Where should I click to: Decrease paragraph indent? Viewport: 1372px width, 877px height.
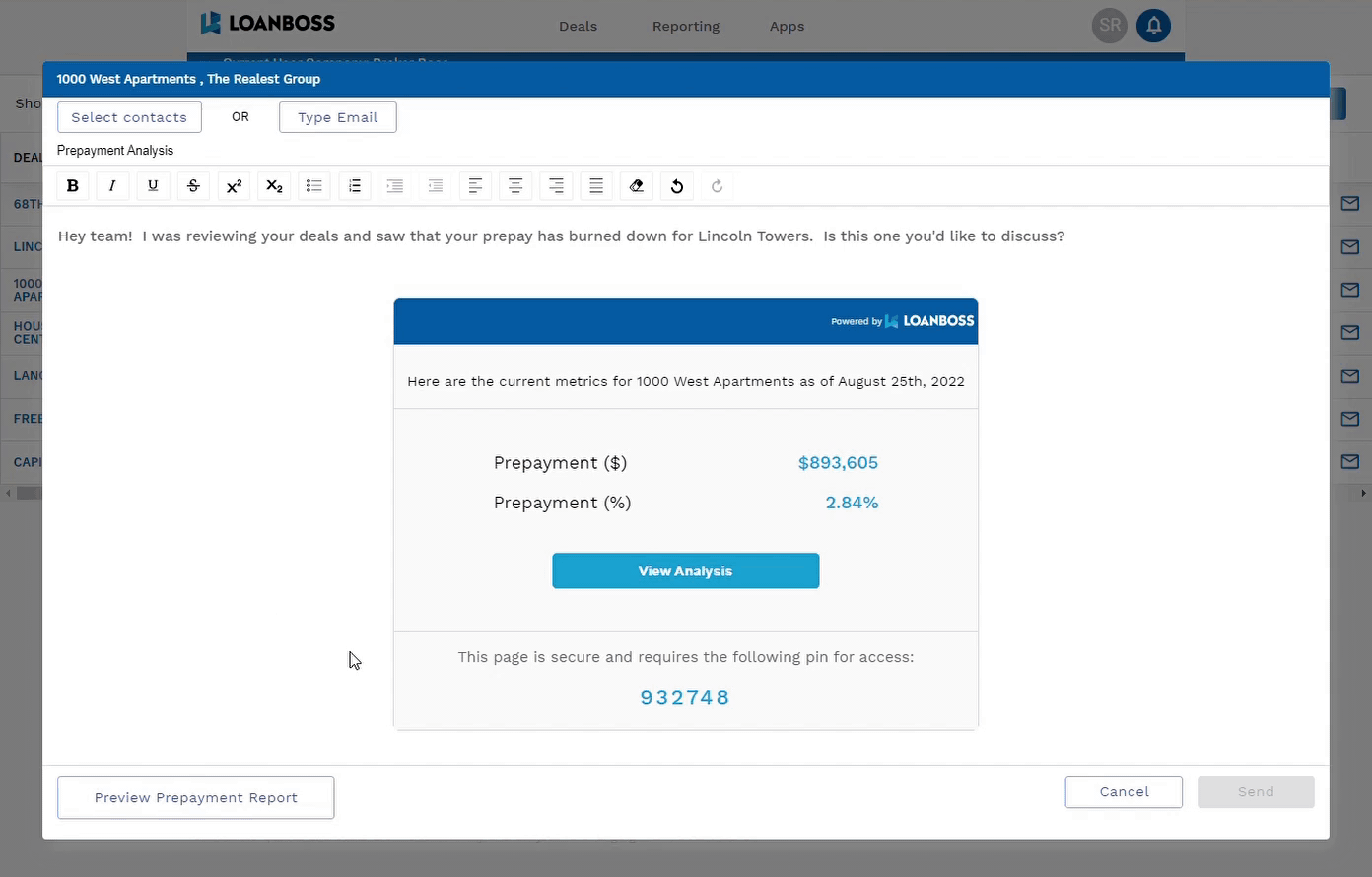click(x=436, y=186)
